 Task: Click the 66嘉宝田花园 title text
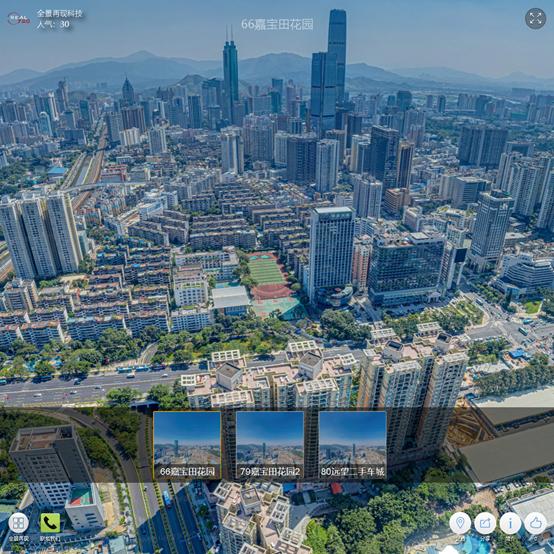277,24
